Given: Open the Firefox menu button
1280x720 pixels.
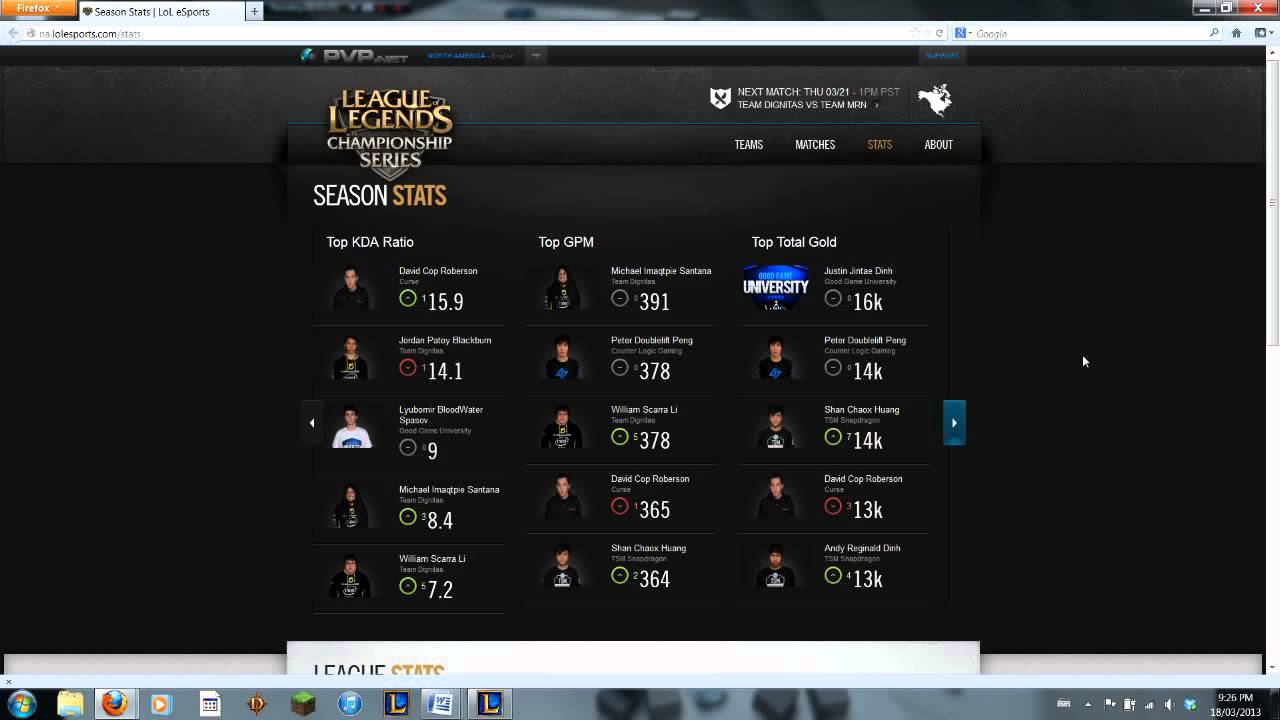Looking at the screenshot, I should coord(38,8).
